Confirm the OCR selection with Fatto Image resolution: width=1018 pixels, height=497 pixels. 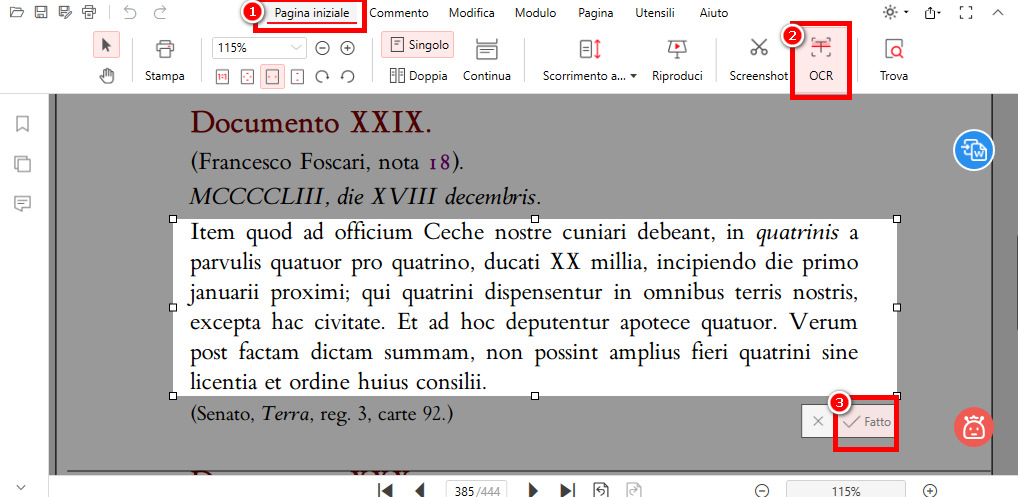[867, 422]
